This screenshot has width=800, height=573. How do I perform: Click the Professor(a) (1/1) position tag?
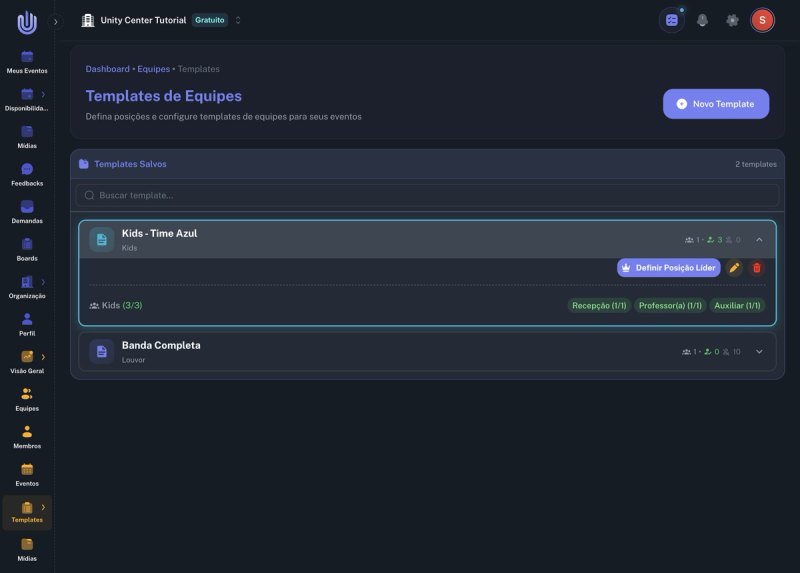pos(670,306)
